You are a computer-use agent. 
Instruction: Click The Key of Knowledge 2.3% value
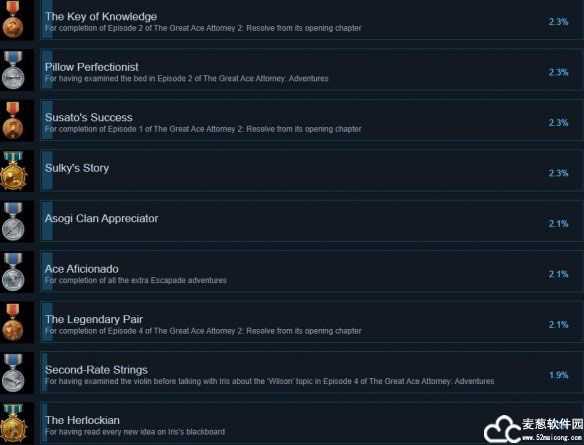point(558,22)
